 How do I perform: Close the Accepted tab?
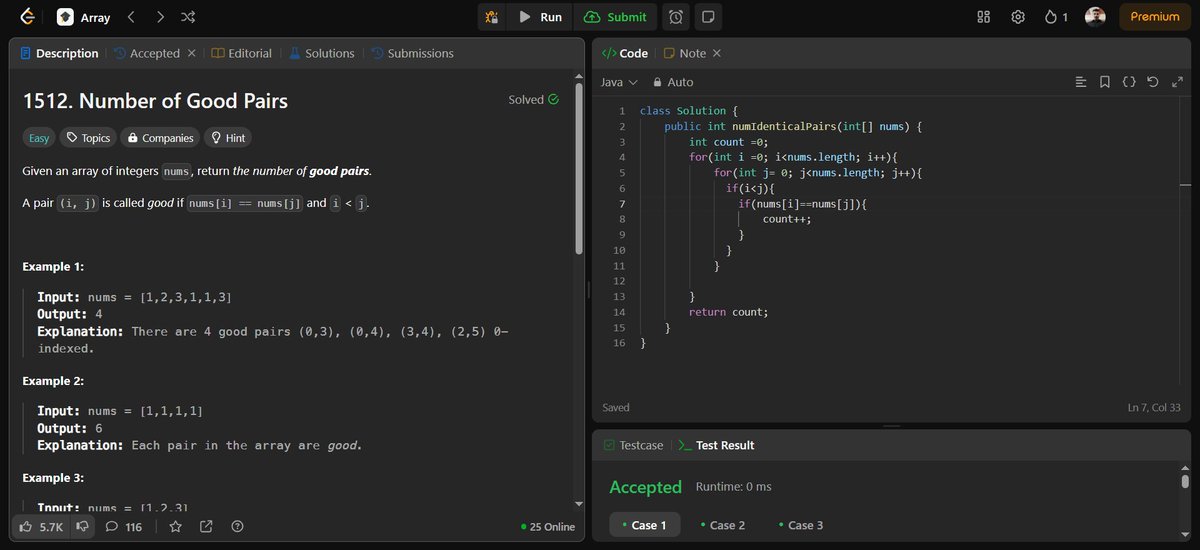pyautogui.click(x=192, y=53)
